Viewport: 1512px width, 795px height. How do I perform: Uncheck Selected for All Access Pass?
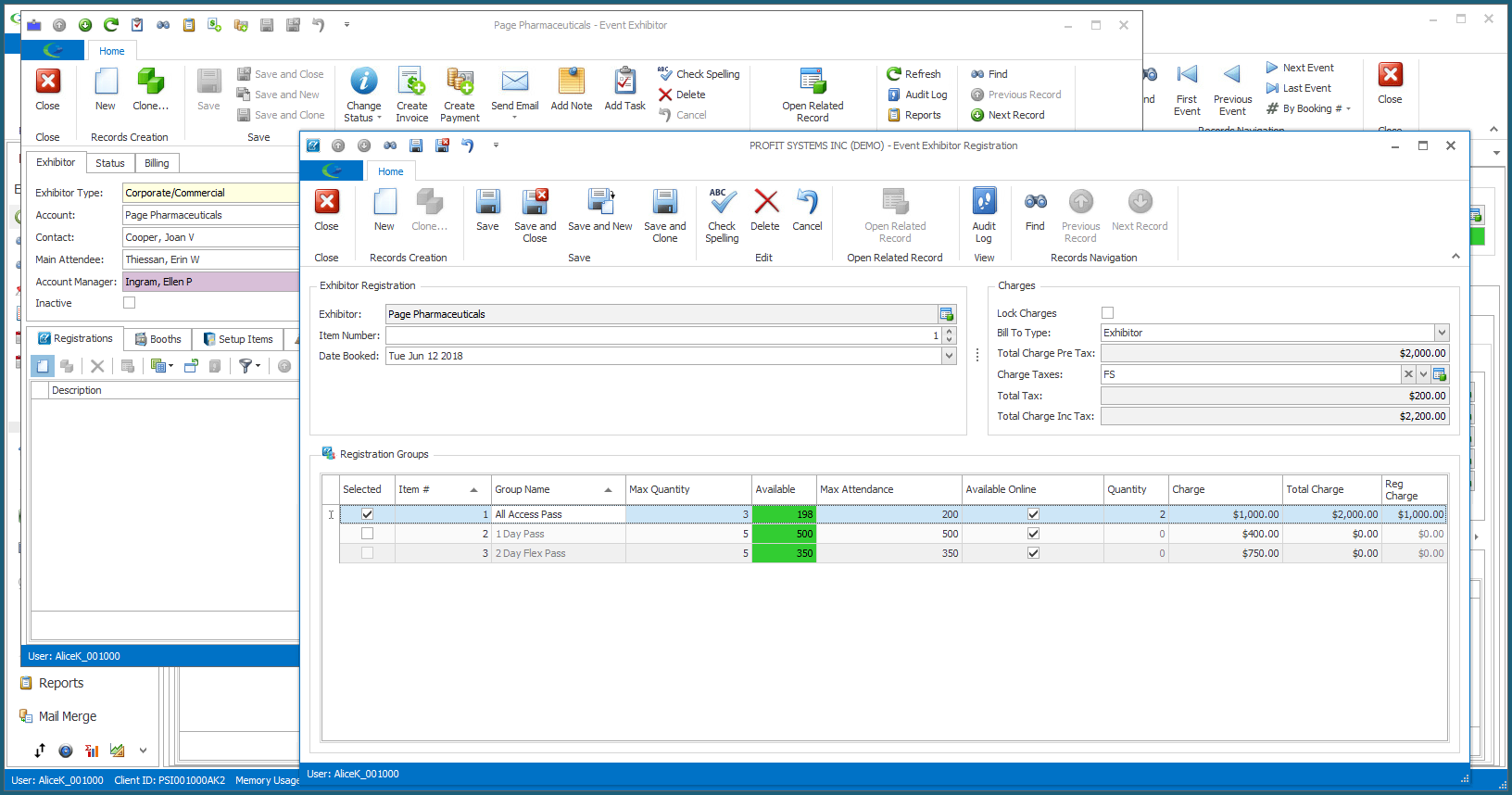pyautogui.click(x=367, y=514)
